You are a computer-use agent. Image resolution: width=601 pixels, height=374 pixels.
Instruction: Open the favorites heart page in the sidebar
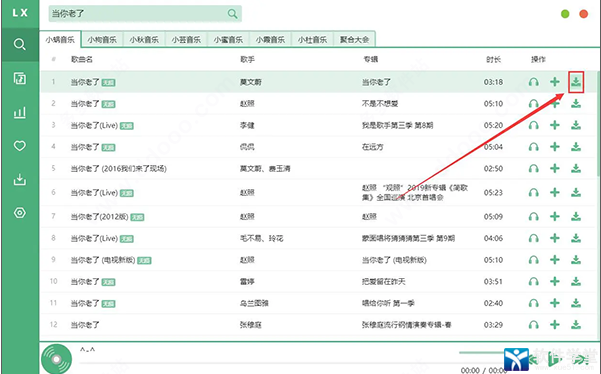tap(20, 146)
